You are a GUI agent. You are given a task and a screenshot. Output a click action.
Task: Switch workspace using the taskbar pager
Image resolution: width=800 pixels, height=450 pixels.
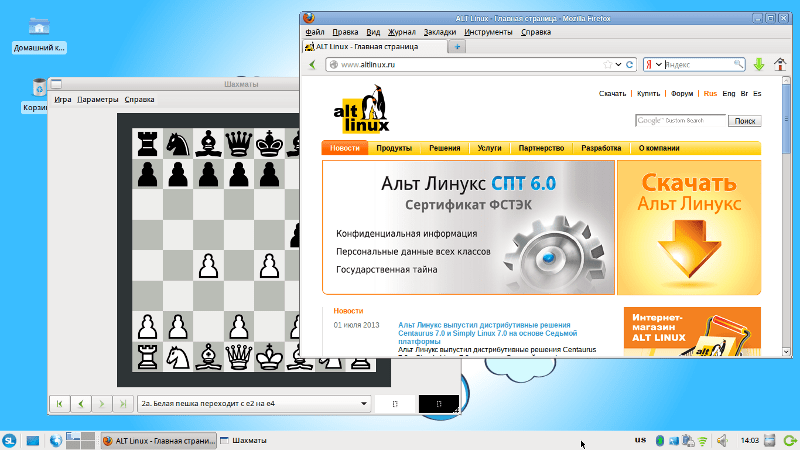[x=80, y=440]
